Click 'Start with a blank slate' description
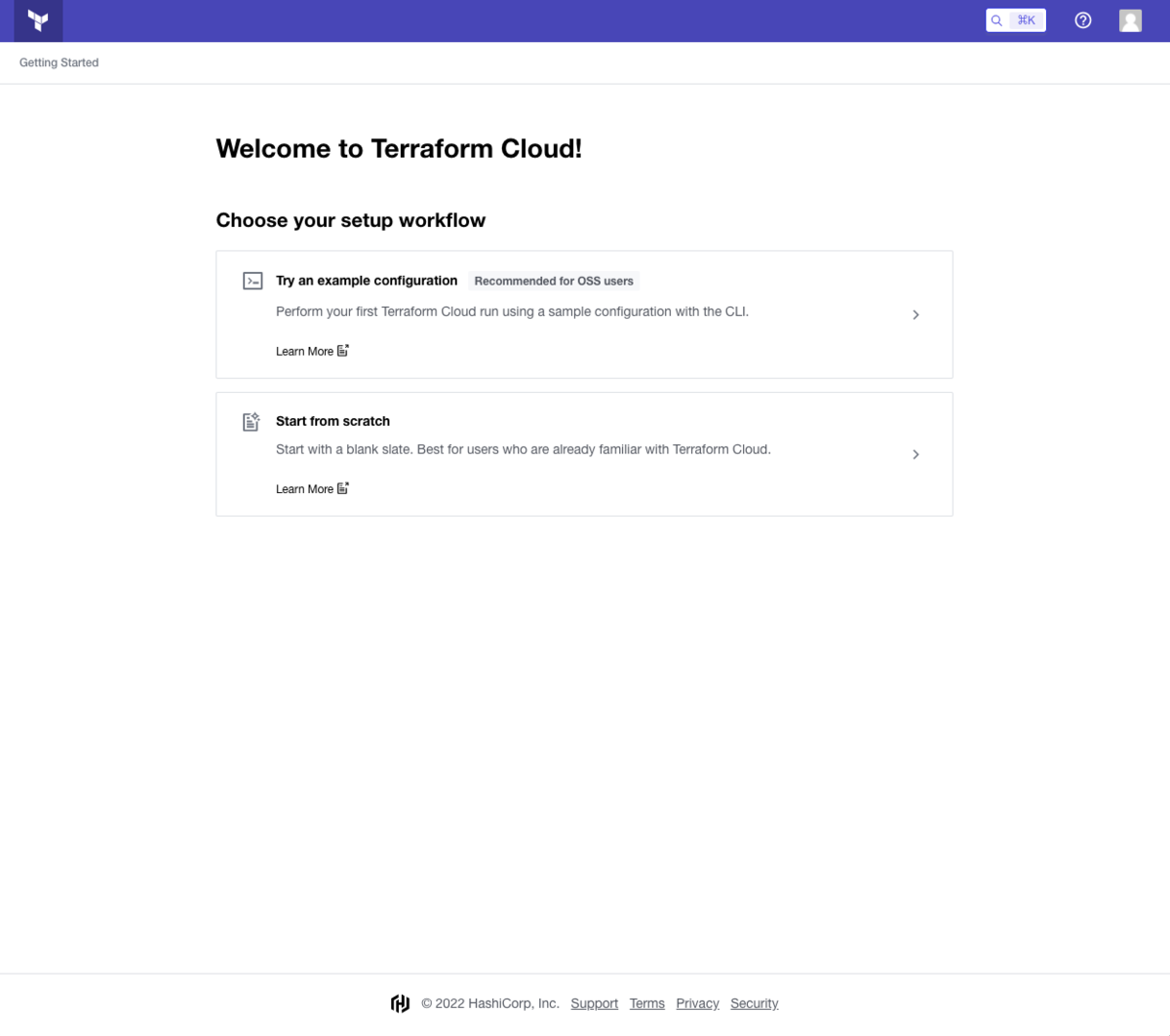The image size is (1170, 1036). [524, 449]
